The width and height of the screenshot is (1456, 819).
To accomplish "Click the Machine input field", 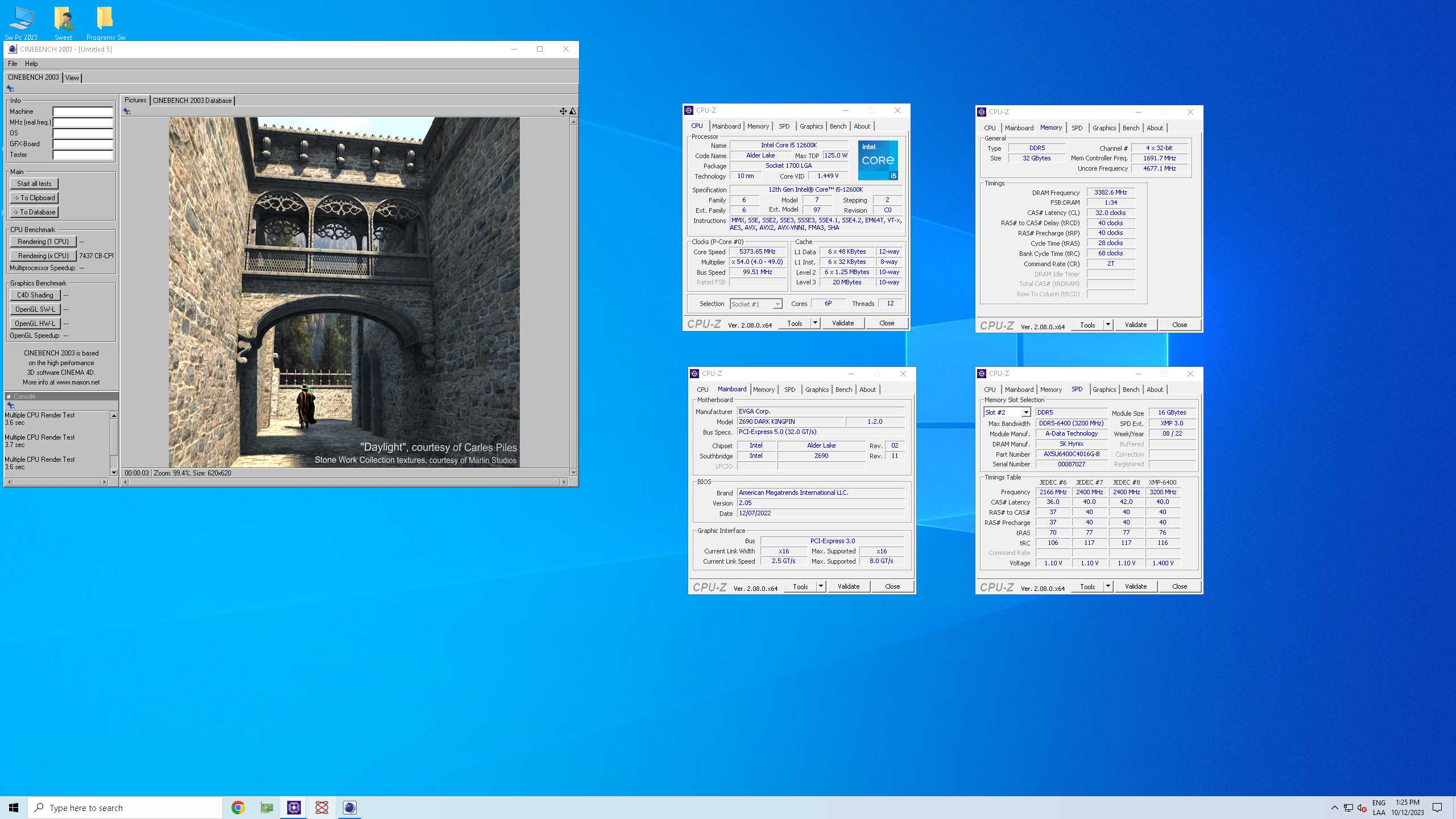I will point(83,111).
